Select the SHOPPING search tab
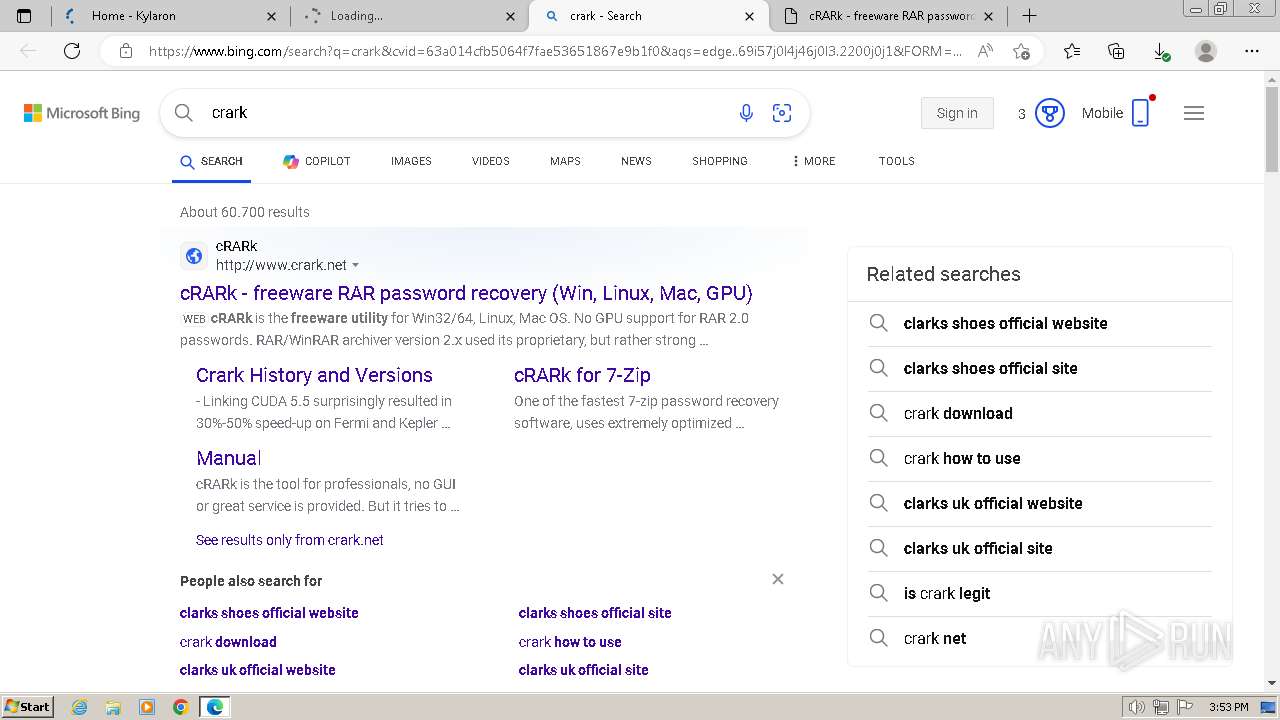The width and height of the screenshot is (1280, 720). click(720, 161)
